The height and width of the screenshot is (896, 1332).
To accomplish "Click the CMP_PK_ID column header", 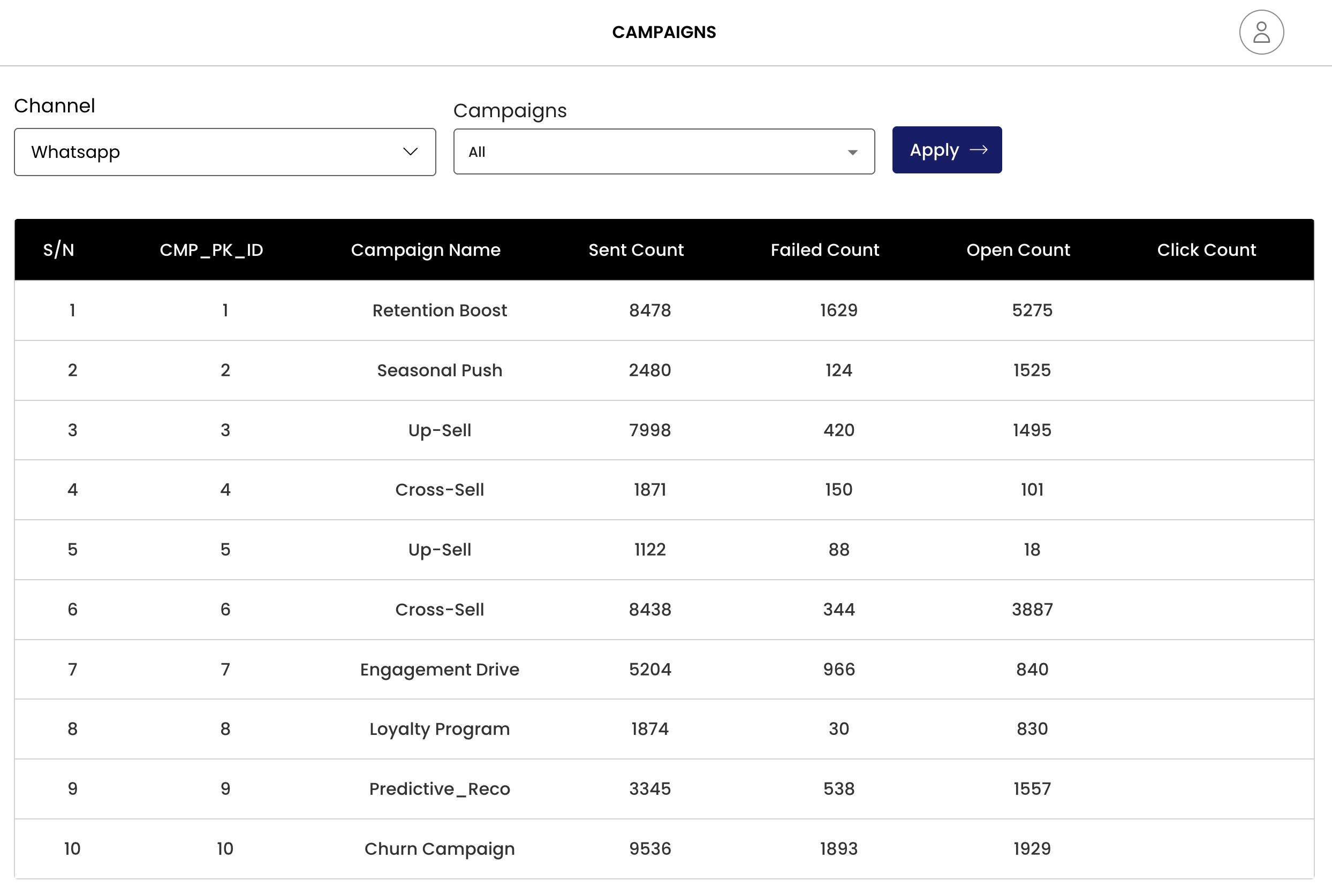I will tap(211, 250).
